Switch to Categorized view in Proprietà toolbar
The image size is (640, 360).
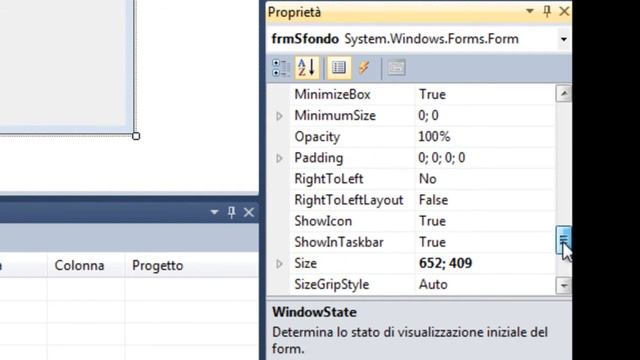pyautogui.click(x=280, y=68)
